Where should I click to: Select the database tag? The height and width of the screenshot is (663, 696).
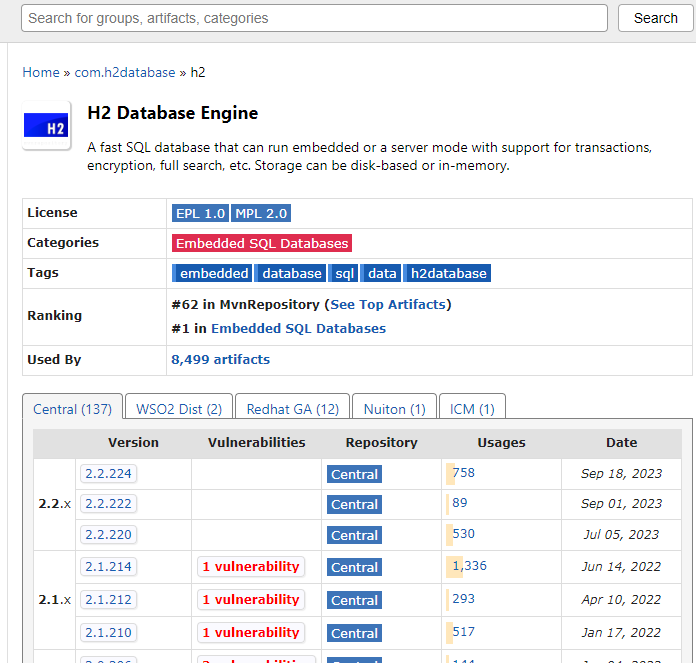tap(290, 273)
